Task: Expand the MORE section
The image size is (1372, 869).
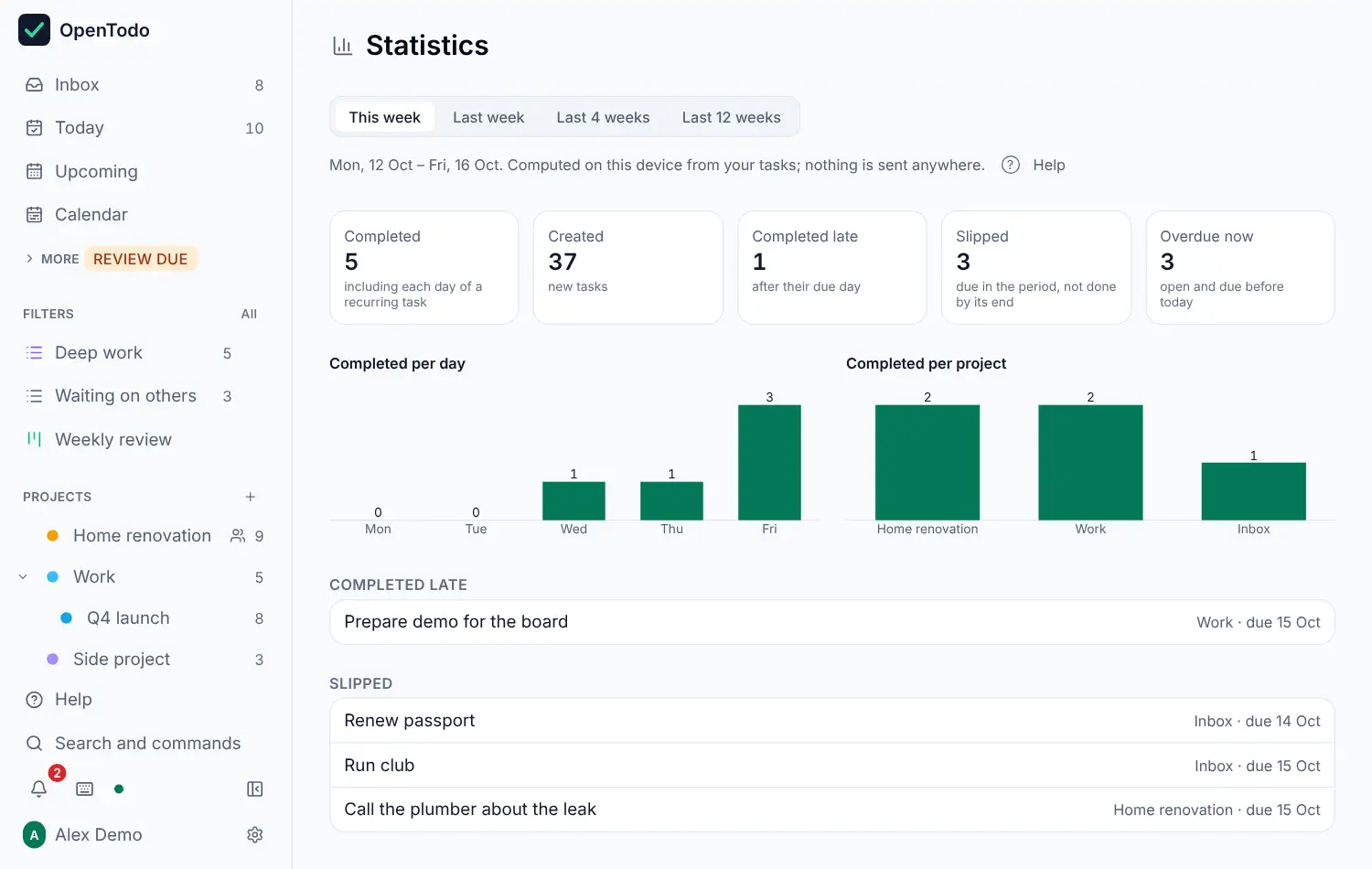Action: click(x=51, y=259)
